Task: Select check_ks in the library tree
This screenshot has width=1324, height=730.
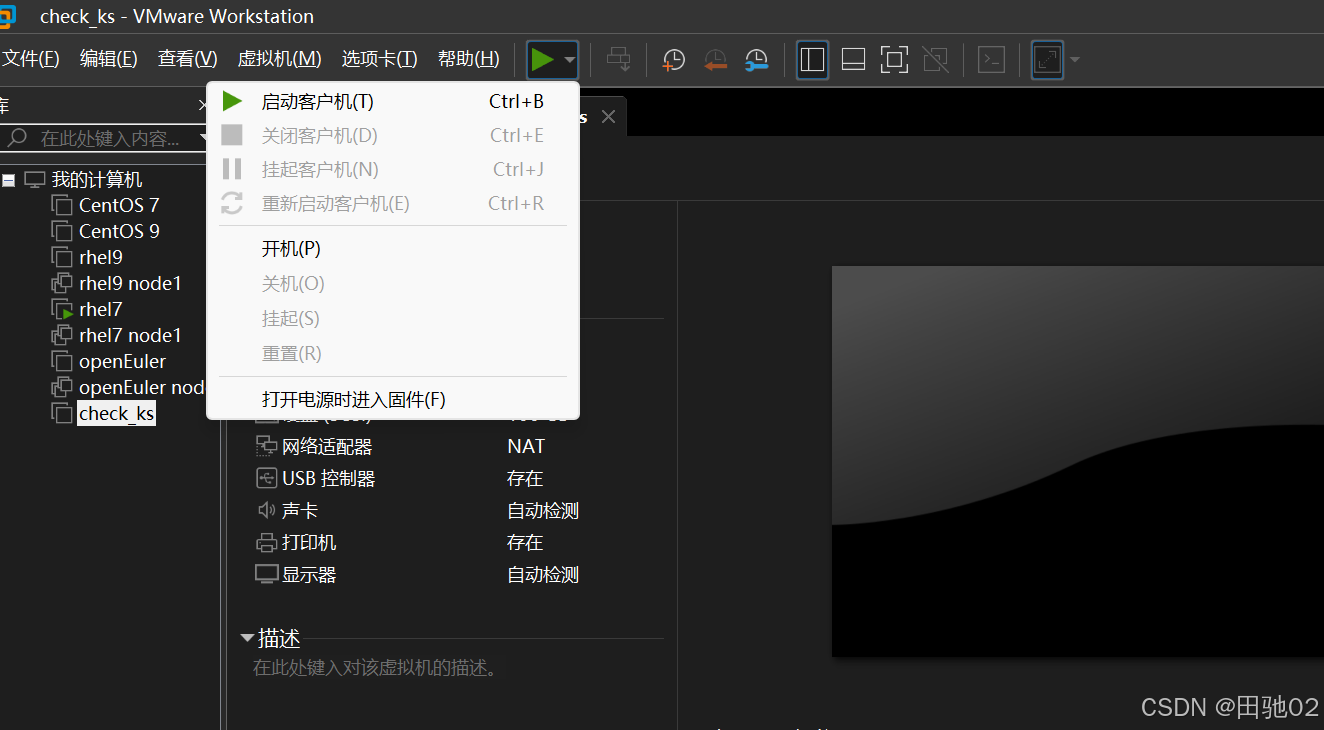Action: tap(116, 413)
